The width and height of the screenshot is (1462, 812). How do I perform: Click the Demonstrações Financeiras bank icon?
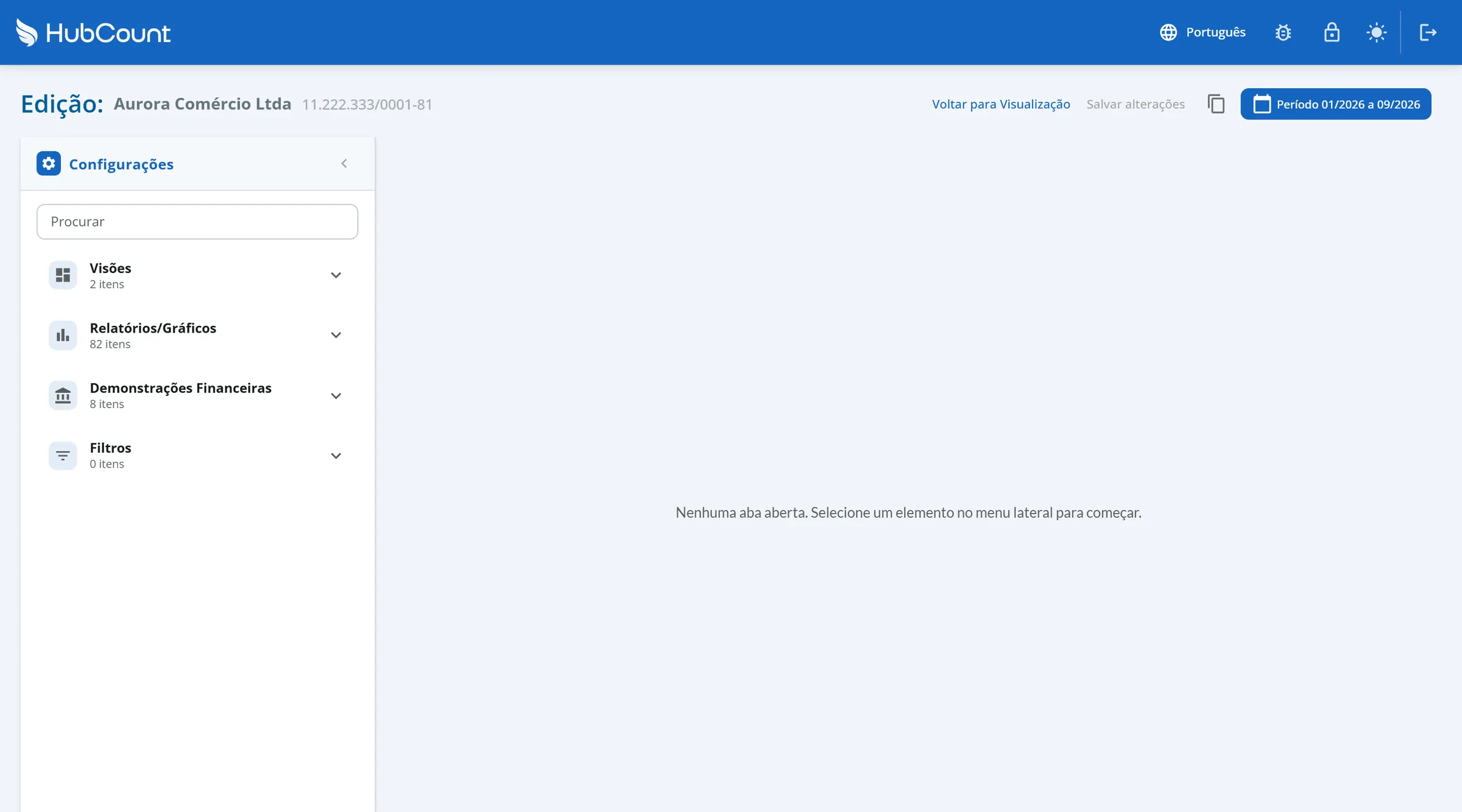click(63, 395)
